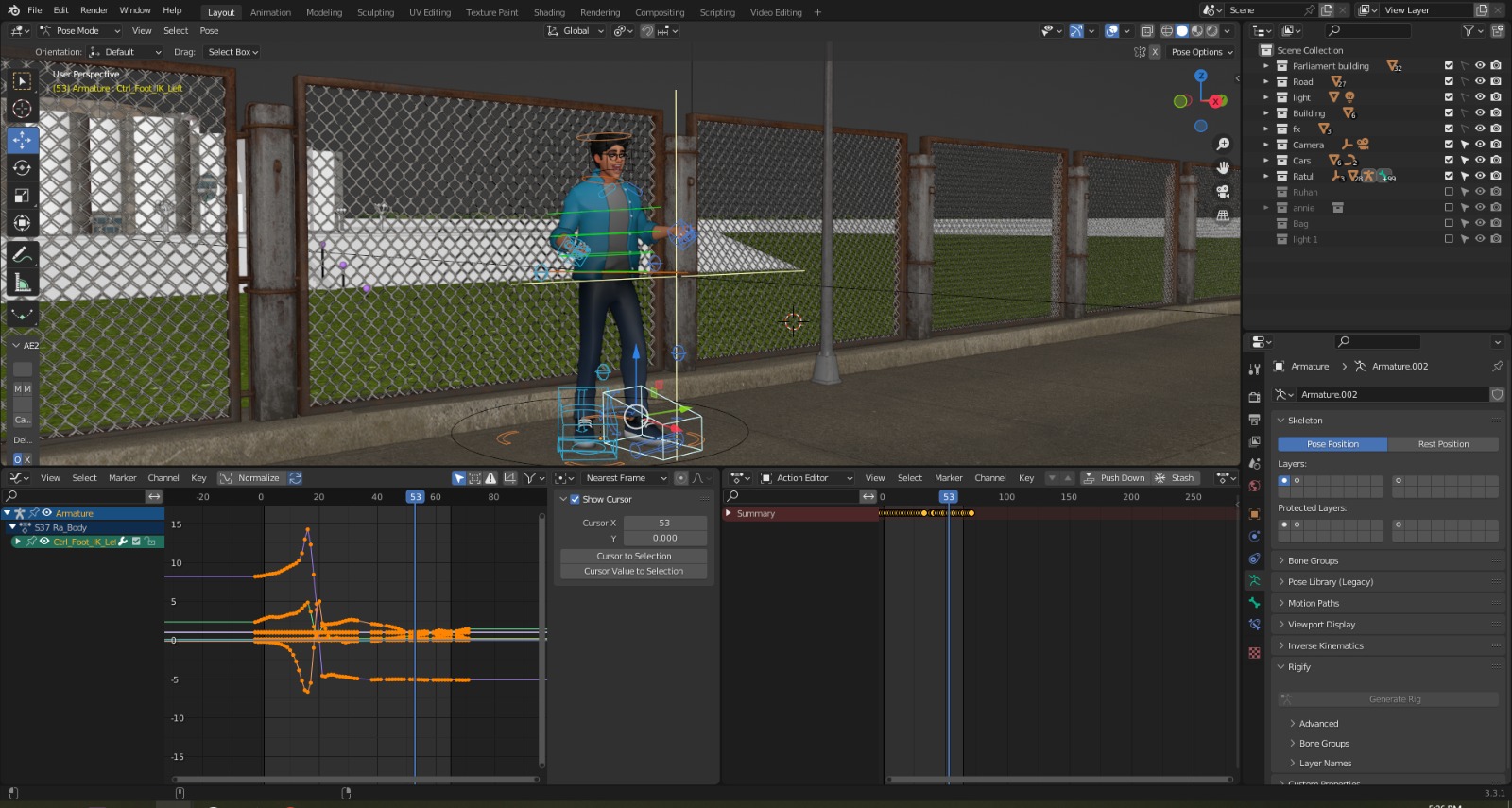Select the Measure tool

click(x=22, y=283)
